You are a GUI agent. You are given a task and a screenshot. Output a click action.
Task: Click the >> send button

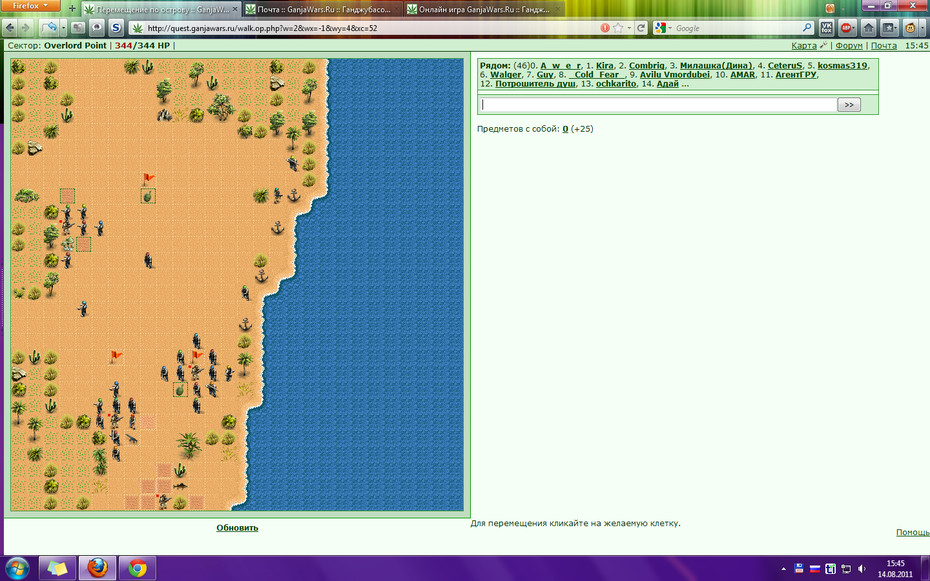coord(849,105)
